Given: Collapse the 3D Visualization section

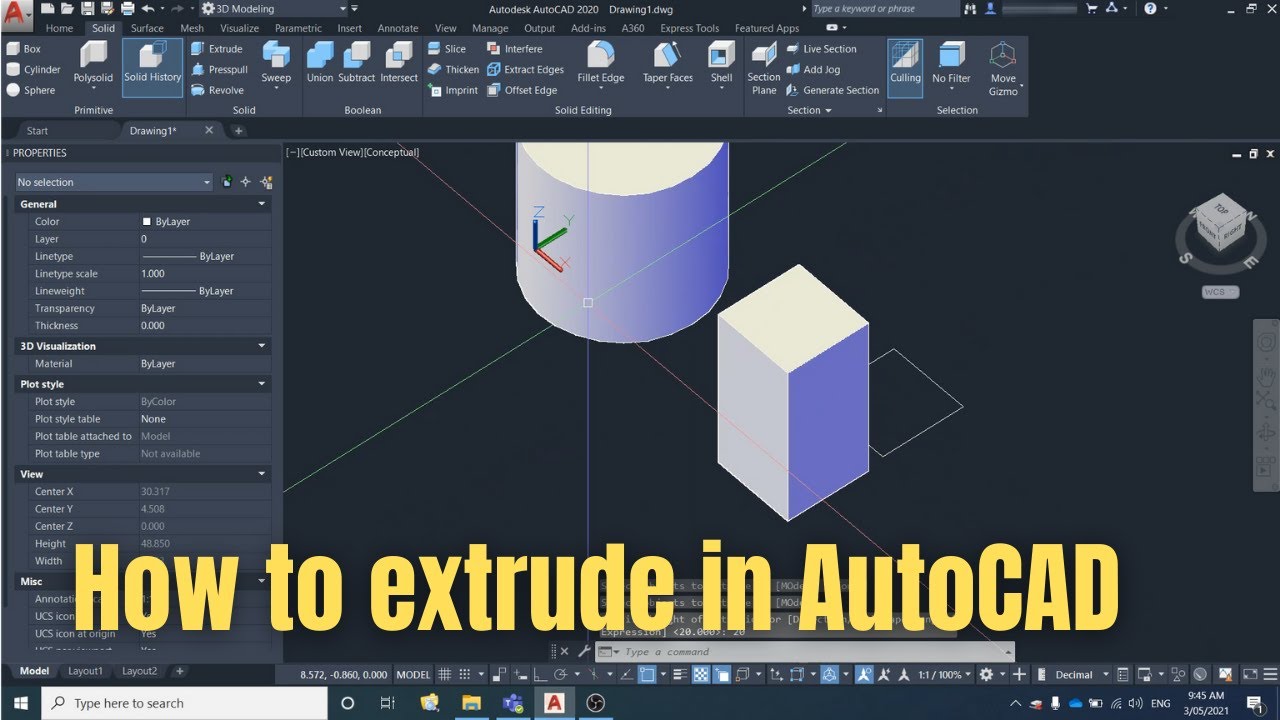Looking at the screenshot, I should [262, 345].
